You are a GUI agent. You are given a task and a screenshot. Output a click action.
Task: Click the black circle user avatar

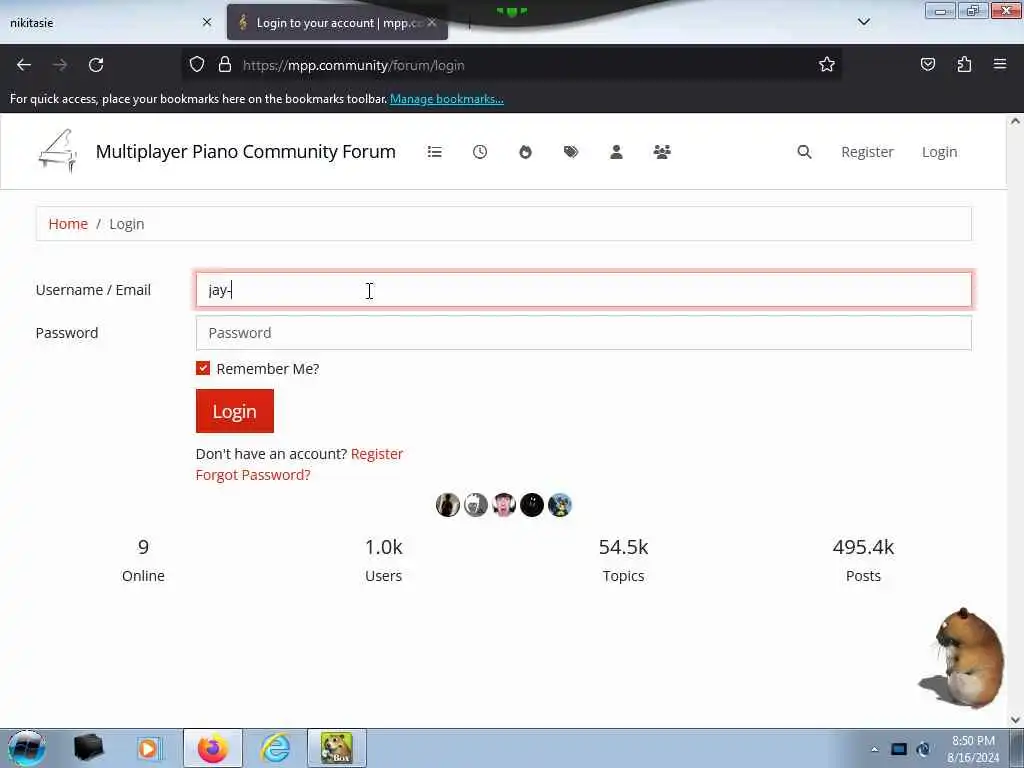[532, 505]
